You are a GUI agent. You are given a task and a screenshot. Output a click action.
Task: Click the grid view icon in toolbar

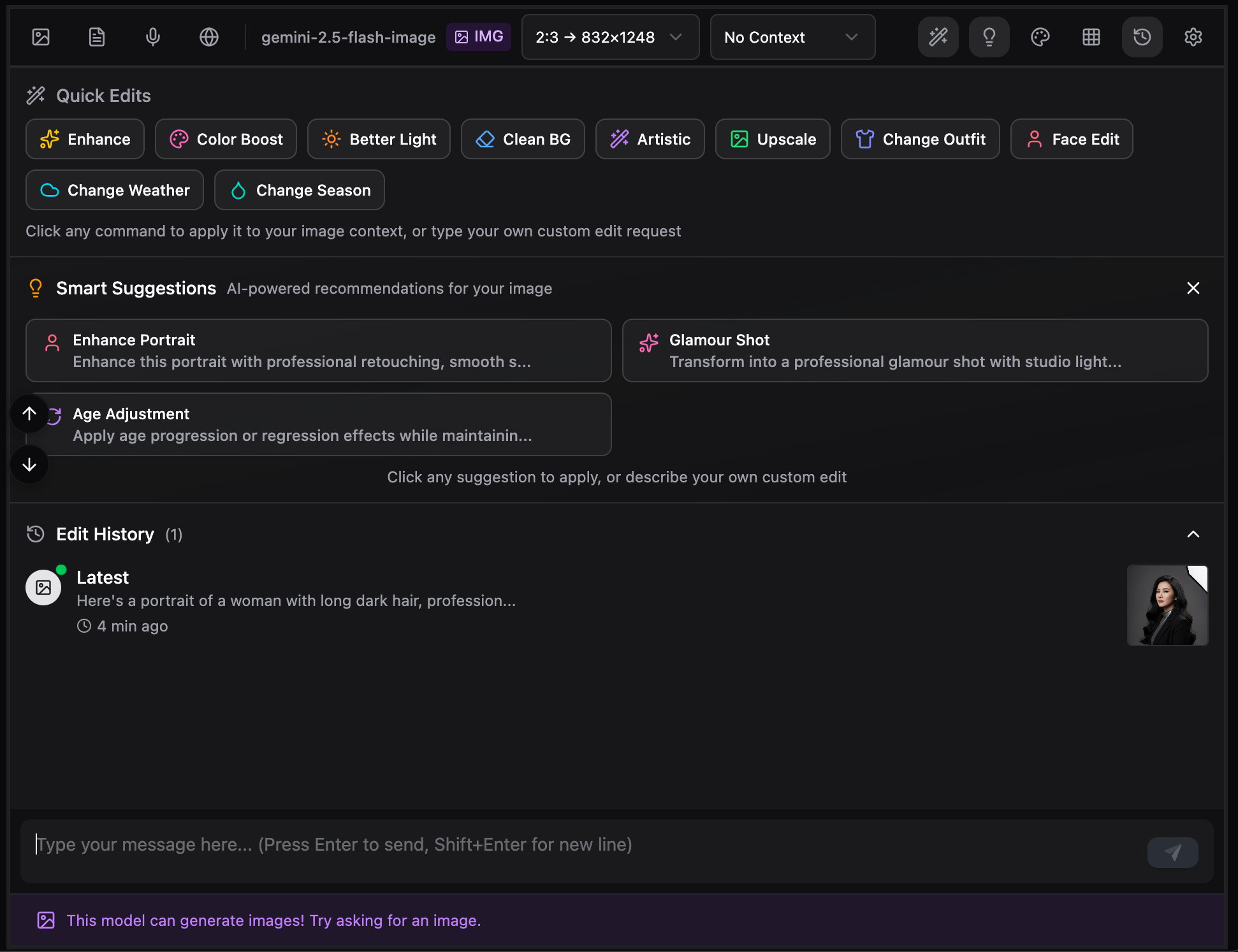coord(1091,37)
